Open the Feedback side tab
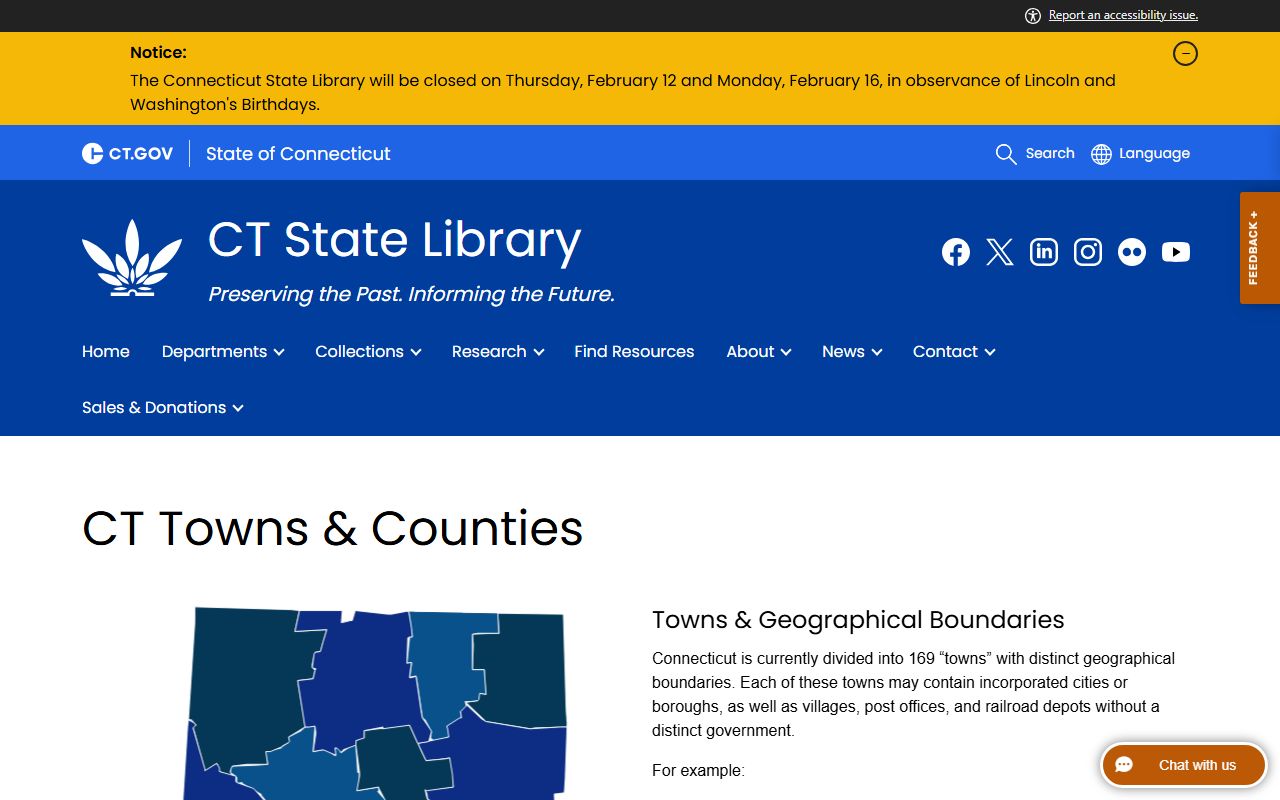Viewport: 1280px width, 800px height. 1260,248
